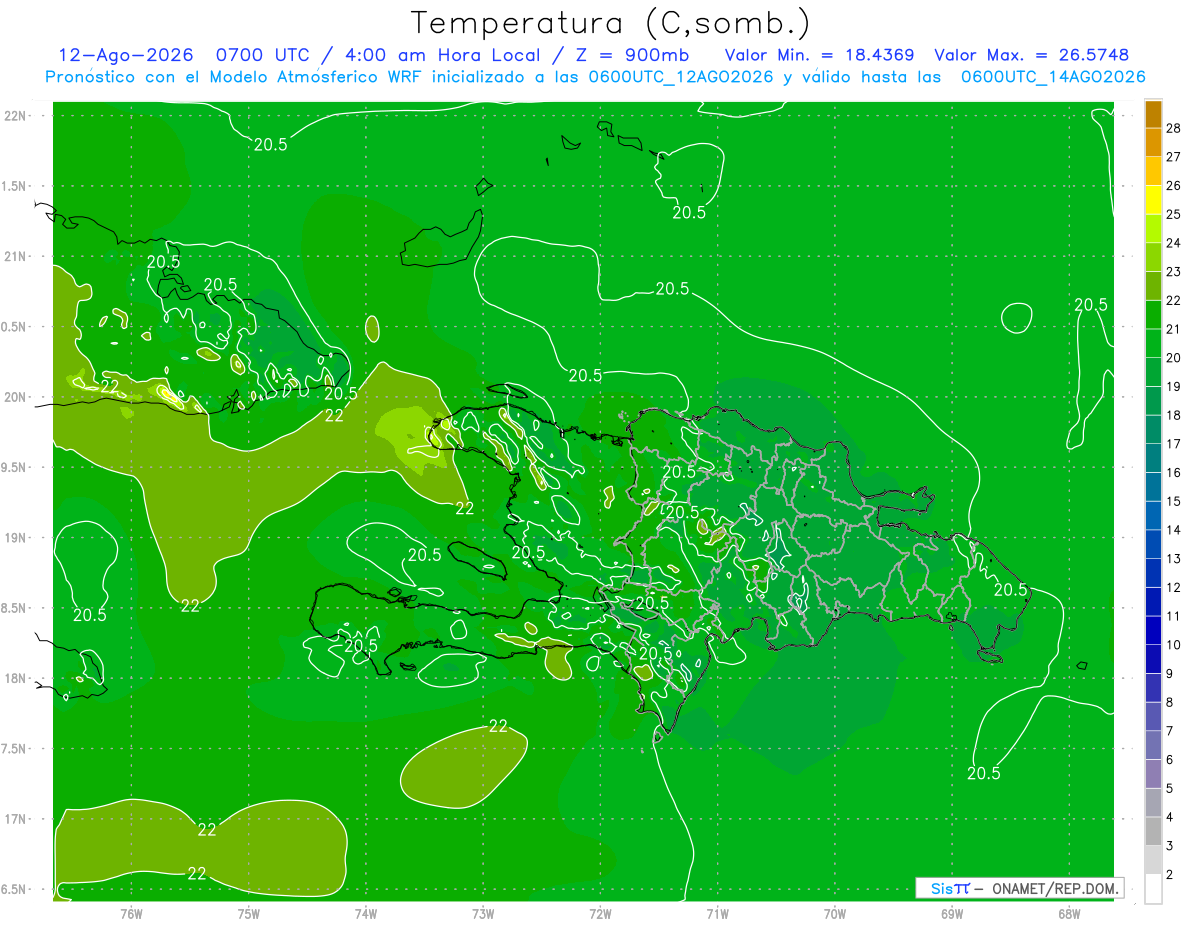Pick the white swatch below 2
1200x927 pixels.
[x=1153, y=889]
